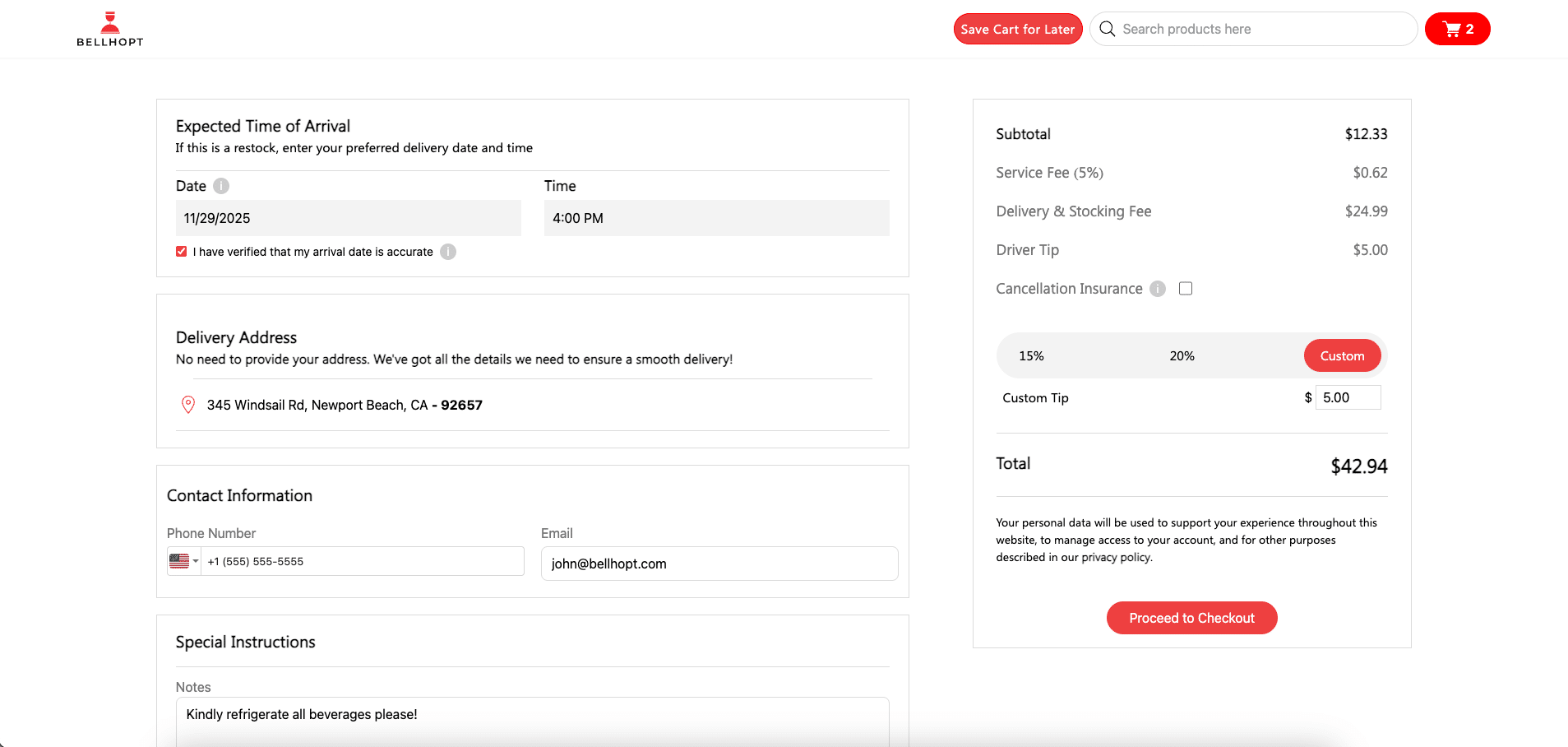Screen dimensions: 1568x747
Task: Expand the phone country code dropdown arrow
Action: pyautogui.click(x=196, y=561)
